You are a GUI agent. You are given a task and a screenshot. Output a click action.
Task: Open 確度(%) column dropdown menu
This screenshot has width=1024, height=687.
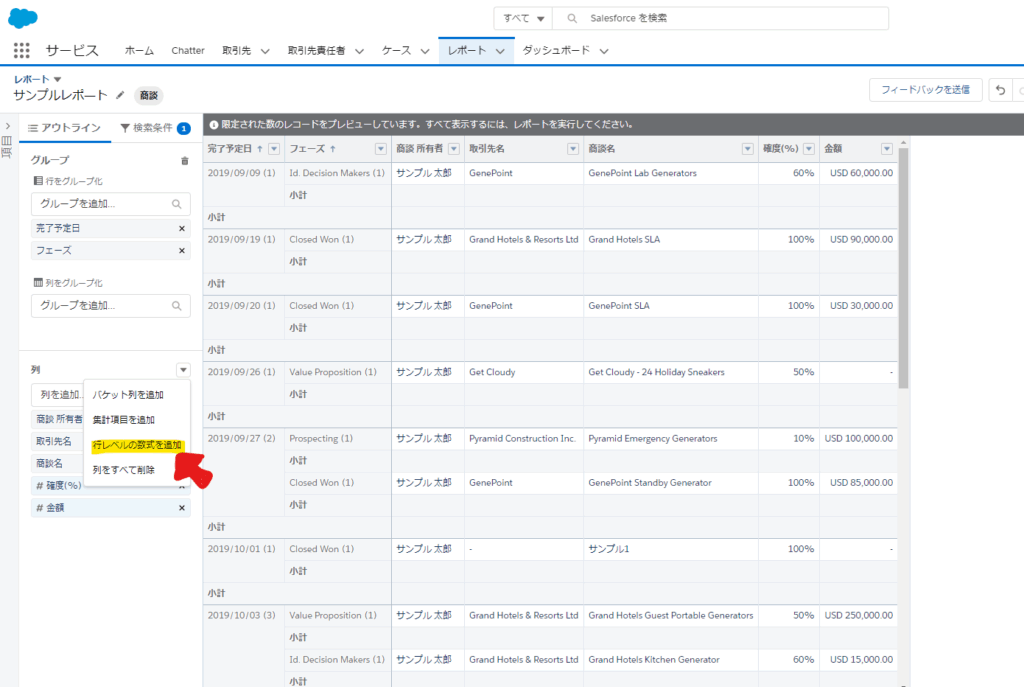click(808, 149)
